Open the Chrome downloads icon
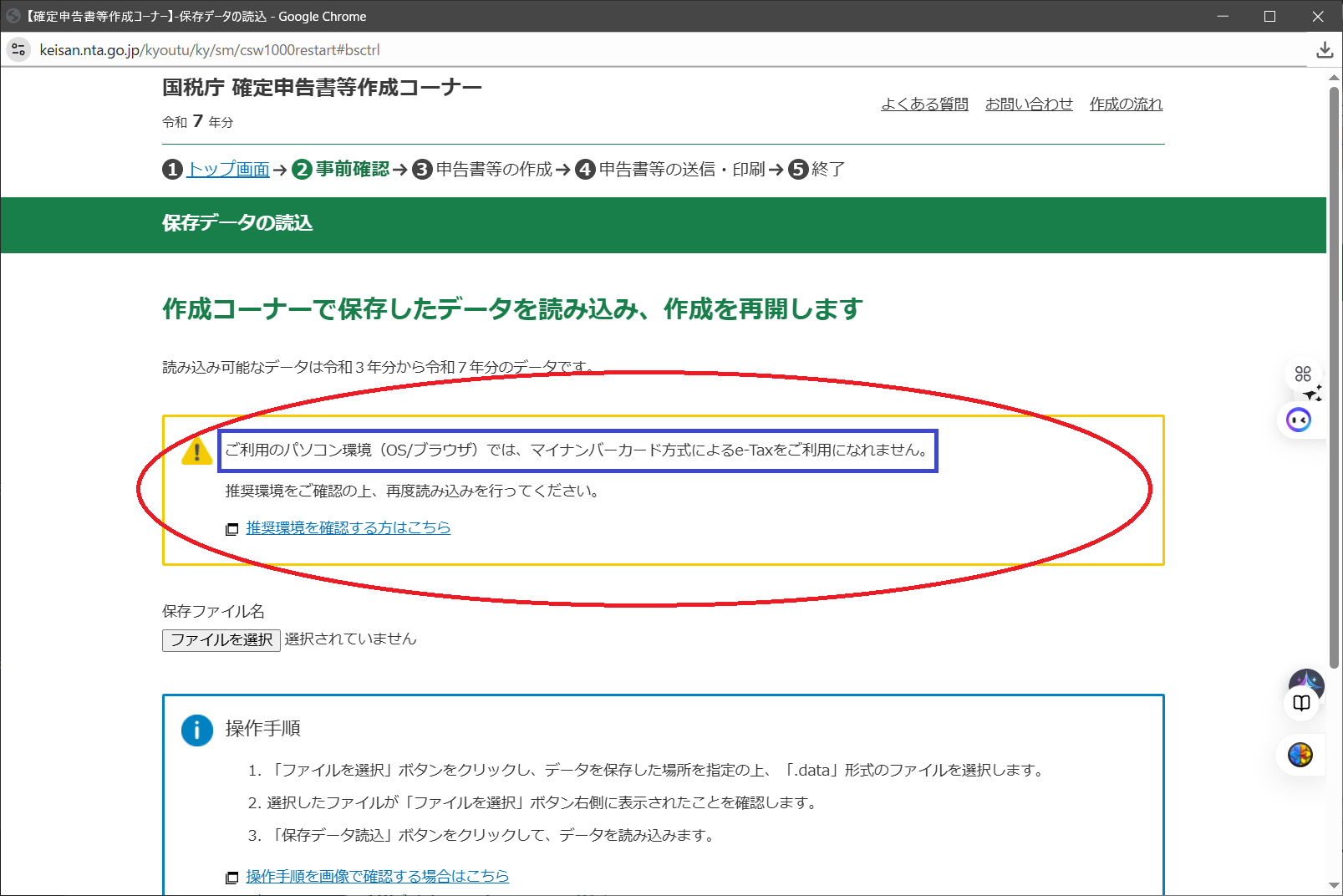Image resolution: width=1343 pixels, height=896 pixels. (1325, 50)
